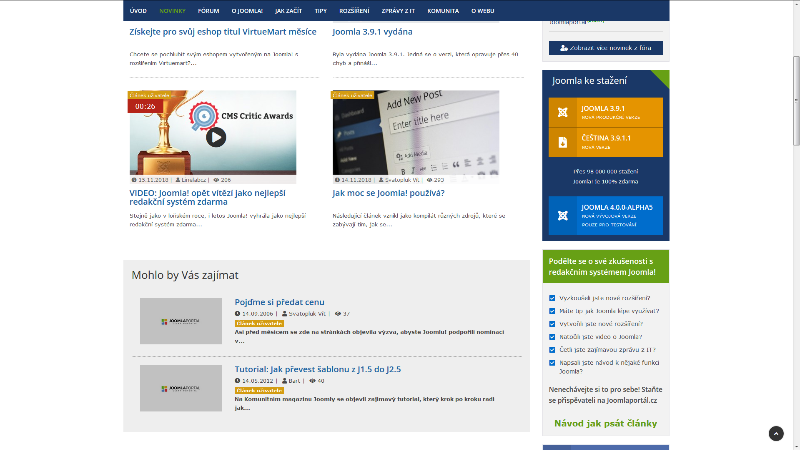Open the O JOOMLA! menu

click(247, 11)
